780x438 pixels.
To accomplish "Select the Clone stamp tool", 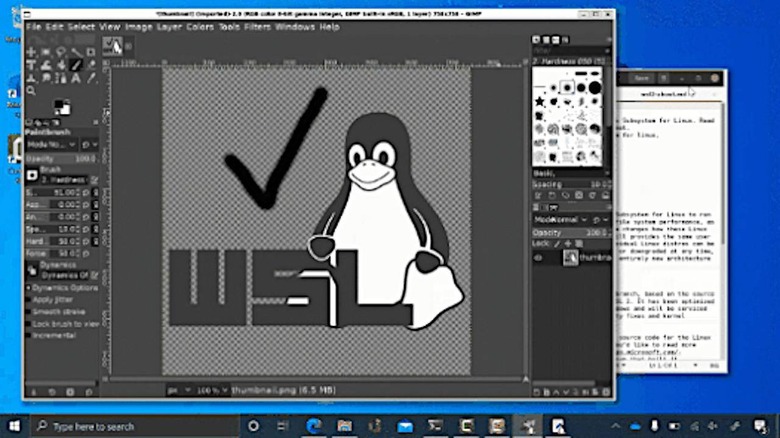I will 31,78.
